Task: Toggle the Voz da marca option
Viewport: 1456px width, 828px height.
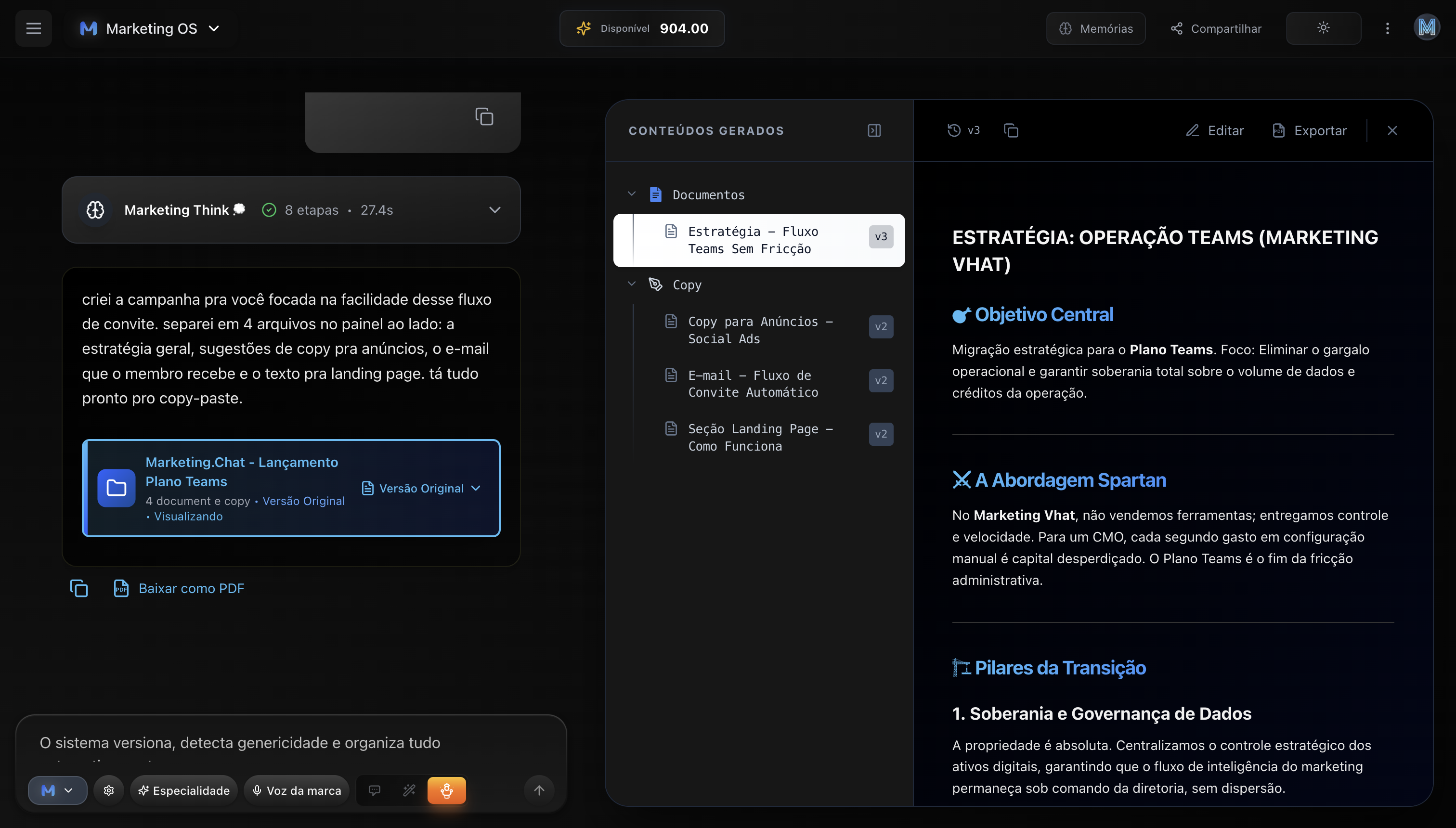Action: click(x=297, y=790)
